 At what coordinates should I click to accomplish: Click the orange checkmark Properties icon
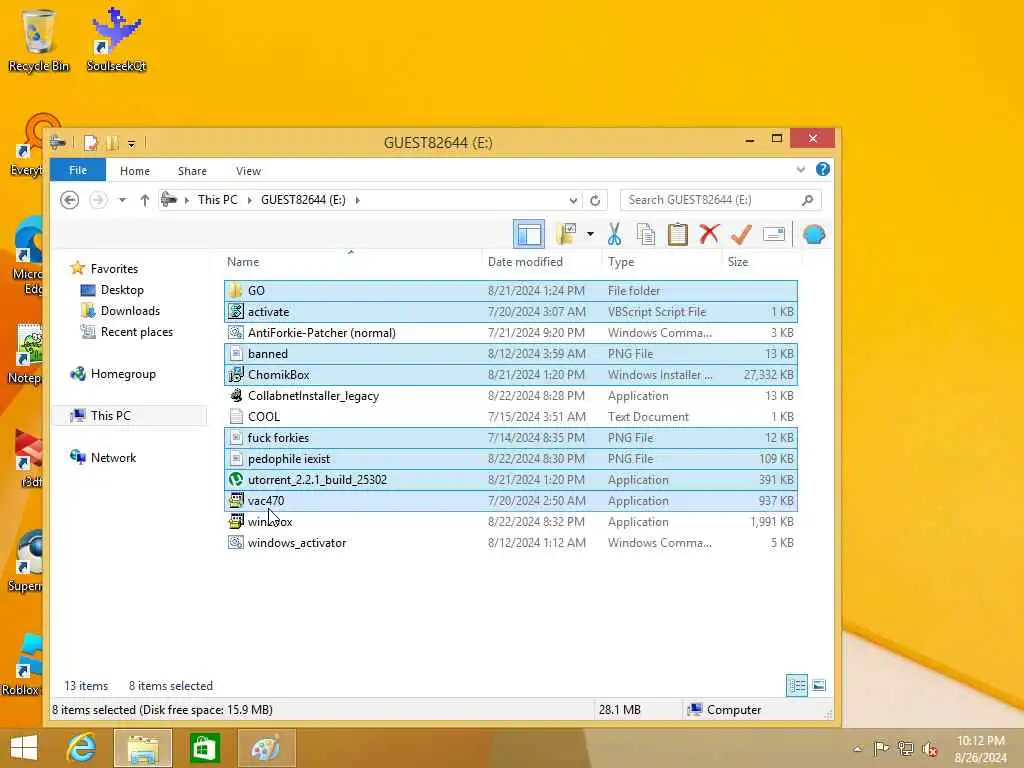point(741,234)
